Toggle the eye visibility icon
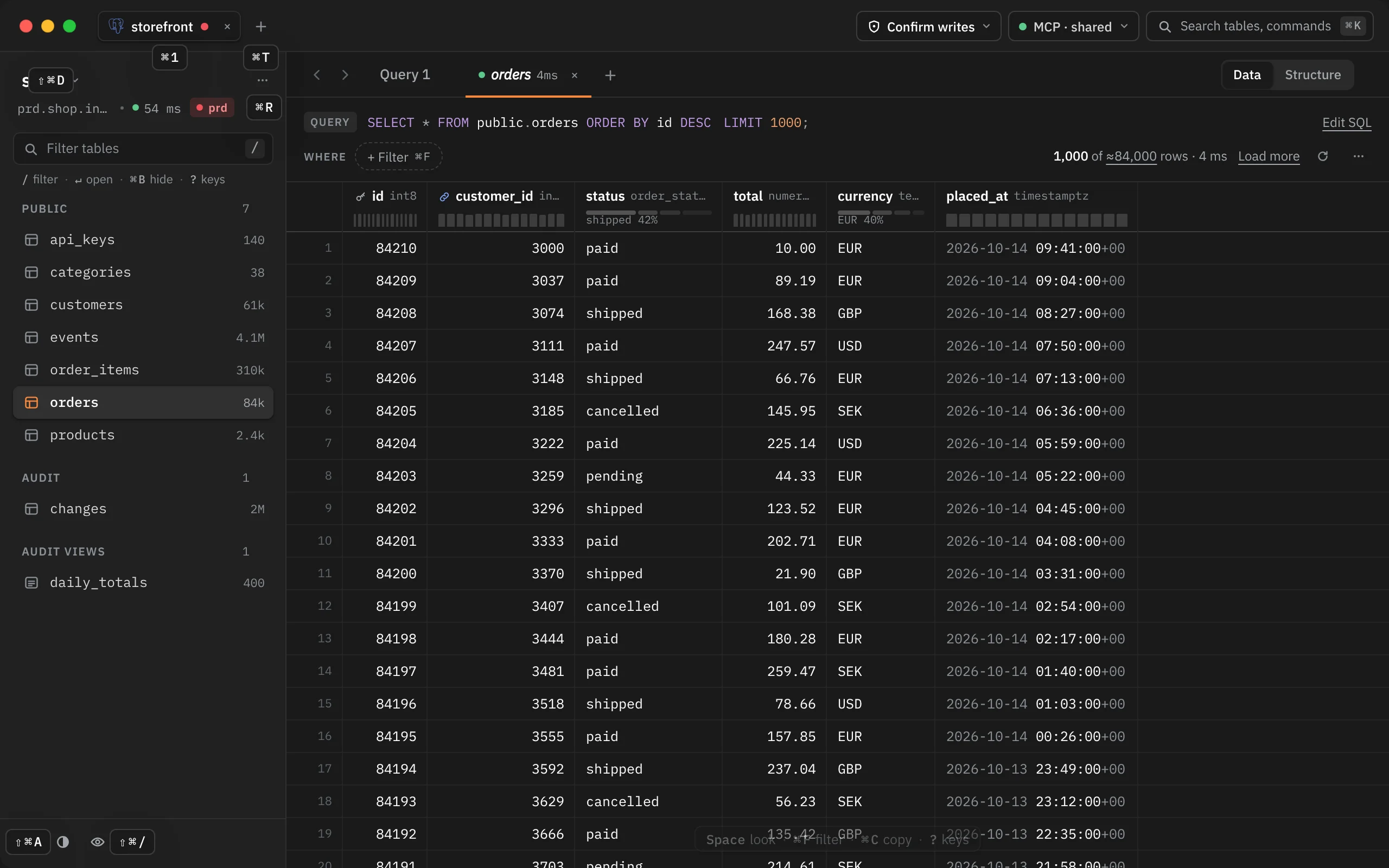The height and width of the screenshot is (868, 1389). pos(98,841)
